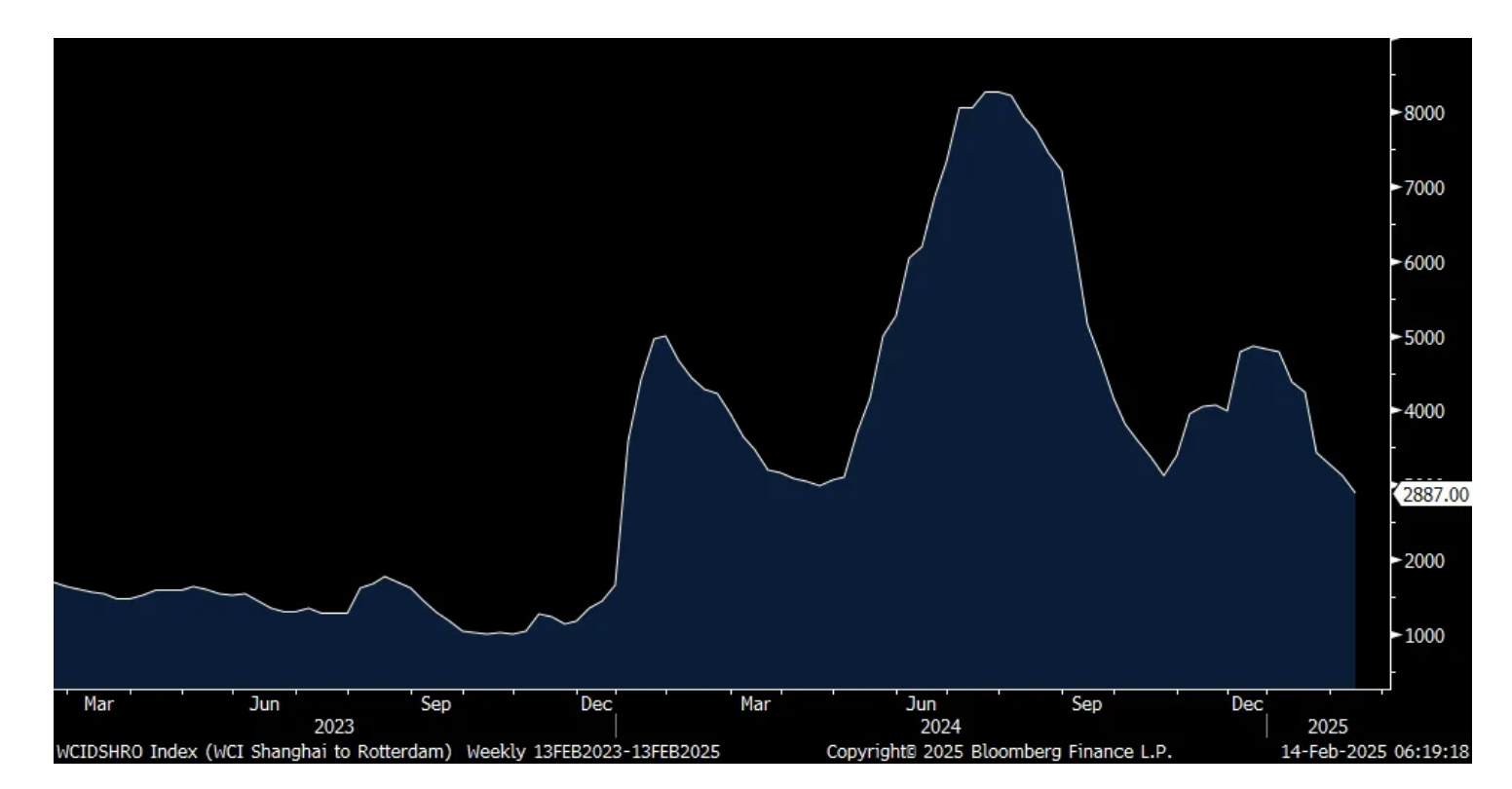Select the 2024 year label

click(x=940, y=727)
